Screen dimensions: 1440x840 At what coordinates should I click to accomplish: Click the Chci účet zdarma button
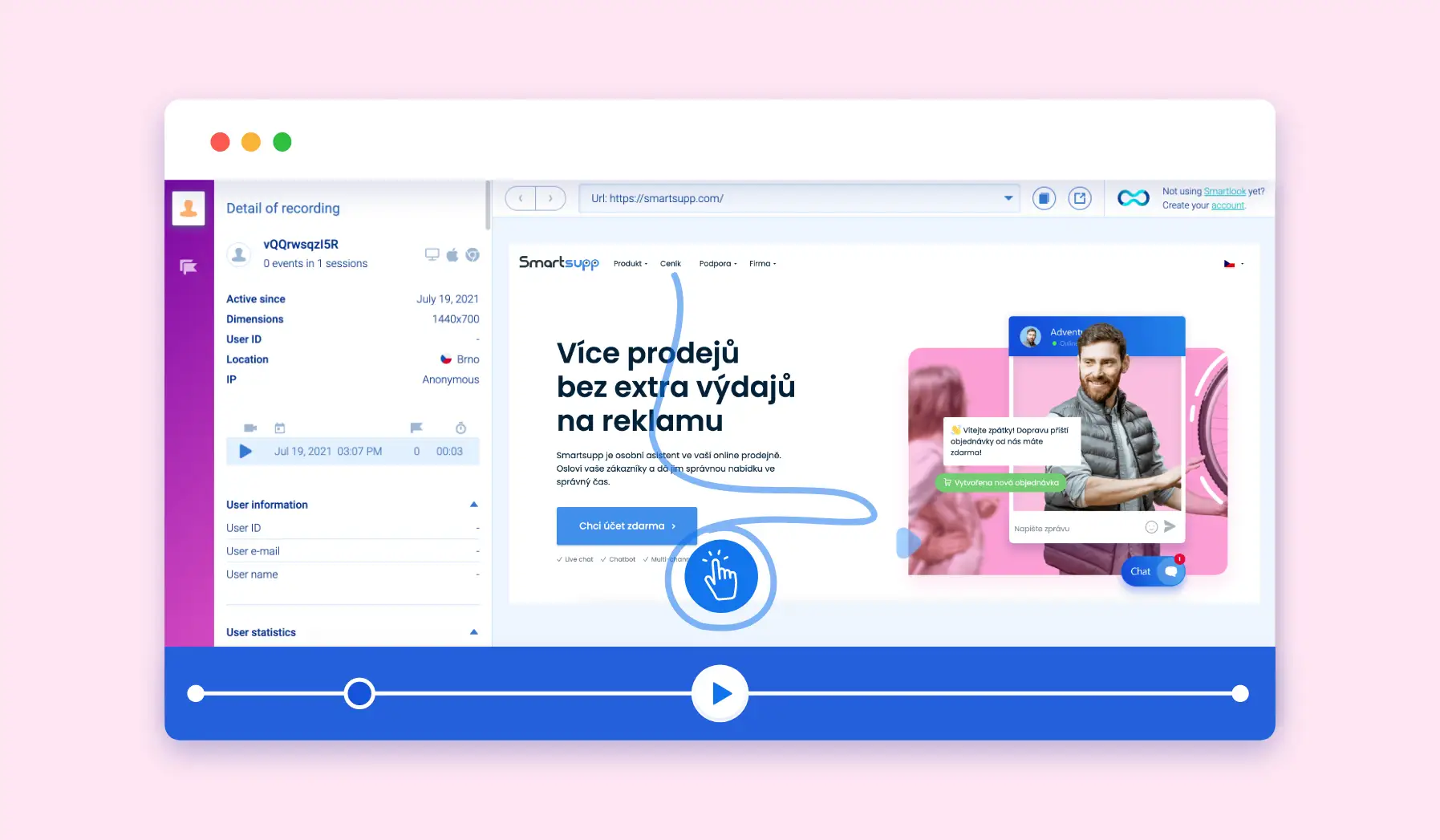tap(627, 526)
